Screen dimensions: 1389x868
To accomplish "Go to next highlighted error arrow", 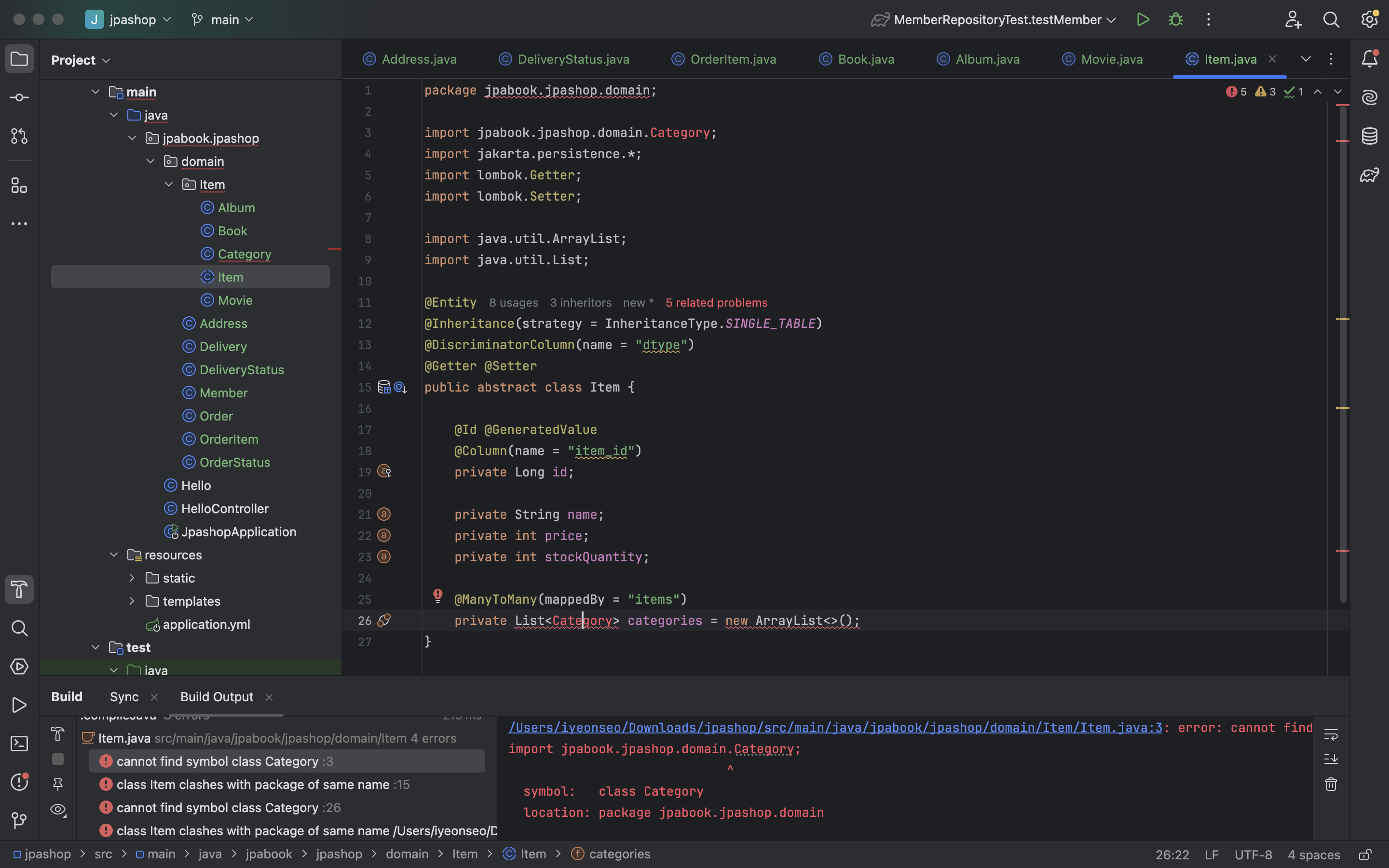I will point(1337,92).
